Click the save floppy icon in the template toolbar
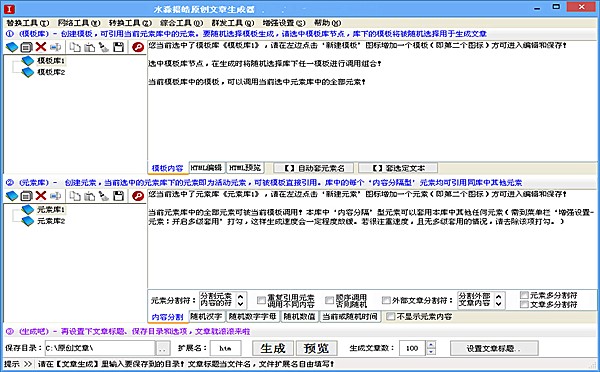Viewport: 600px width, 372px height. click(x=119, y=47)
